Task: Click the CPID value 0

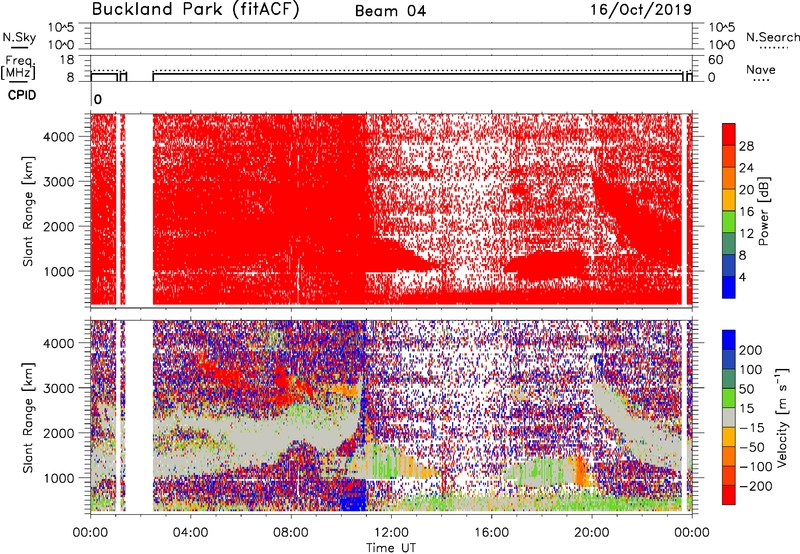Action: click(x=98, y=100)
